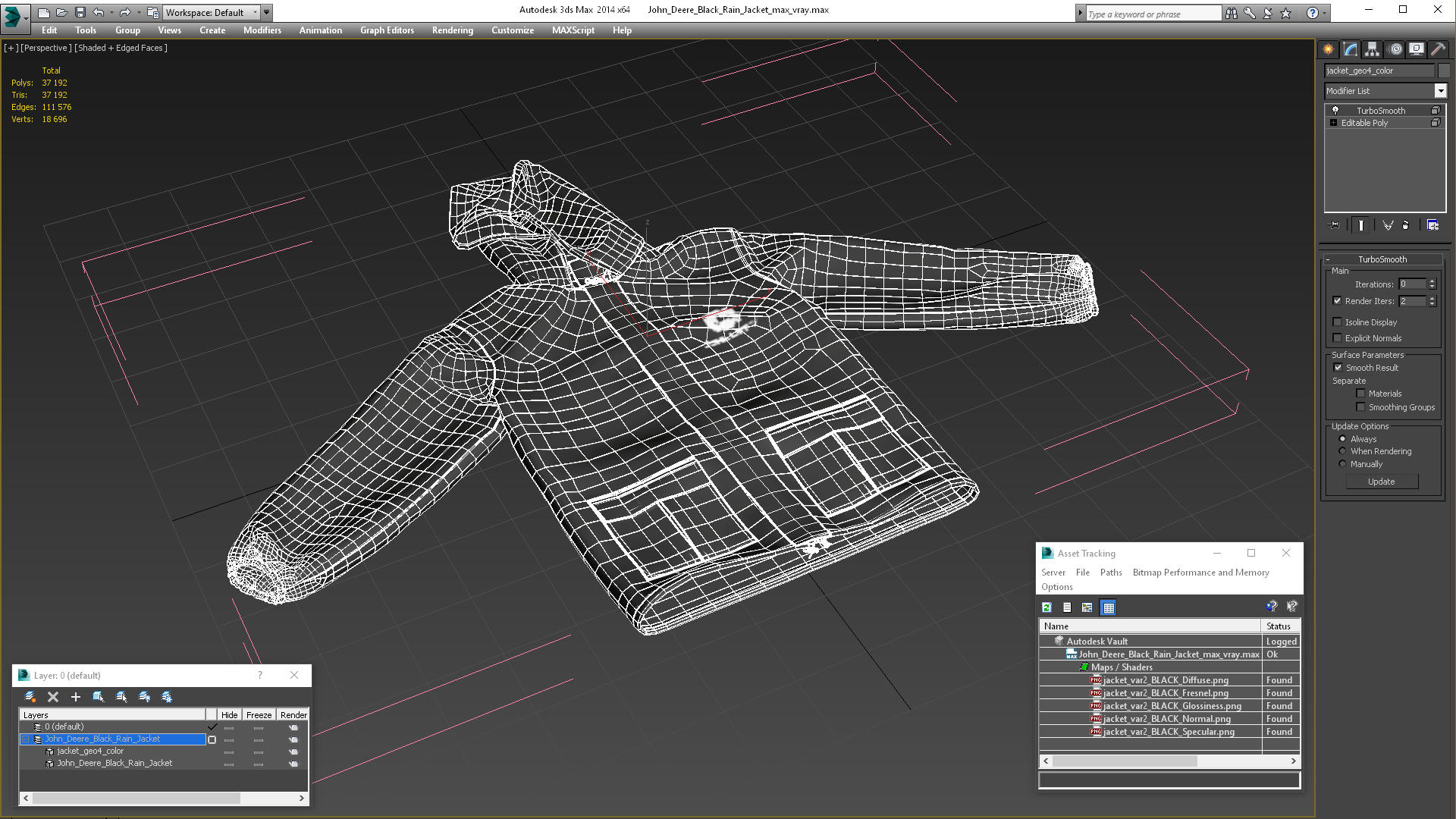Select When Rendering update option
The image size is (1456, 819).
point(1342,451)
